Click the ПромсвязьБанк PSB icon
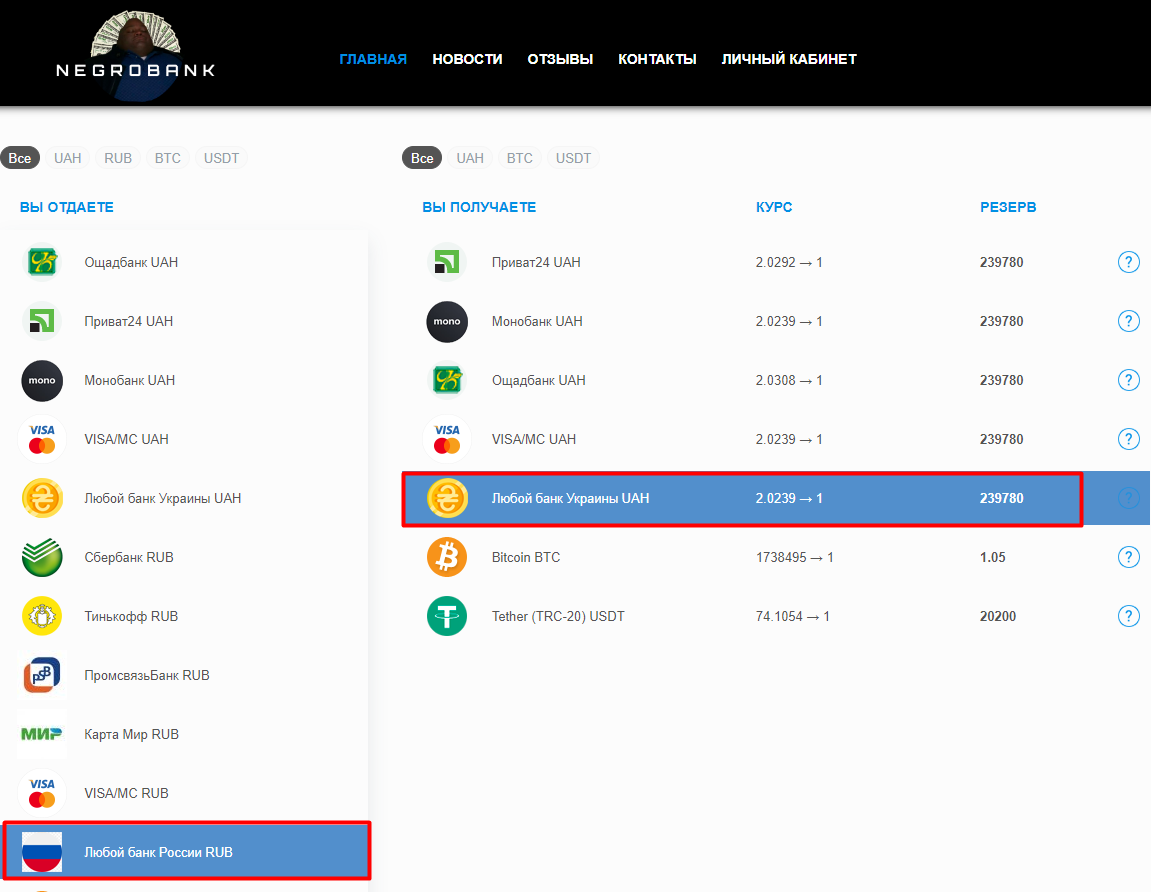This screenshot has width=1151, height=892. point(42,675)
